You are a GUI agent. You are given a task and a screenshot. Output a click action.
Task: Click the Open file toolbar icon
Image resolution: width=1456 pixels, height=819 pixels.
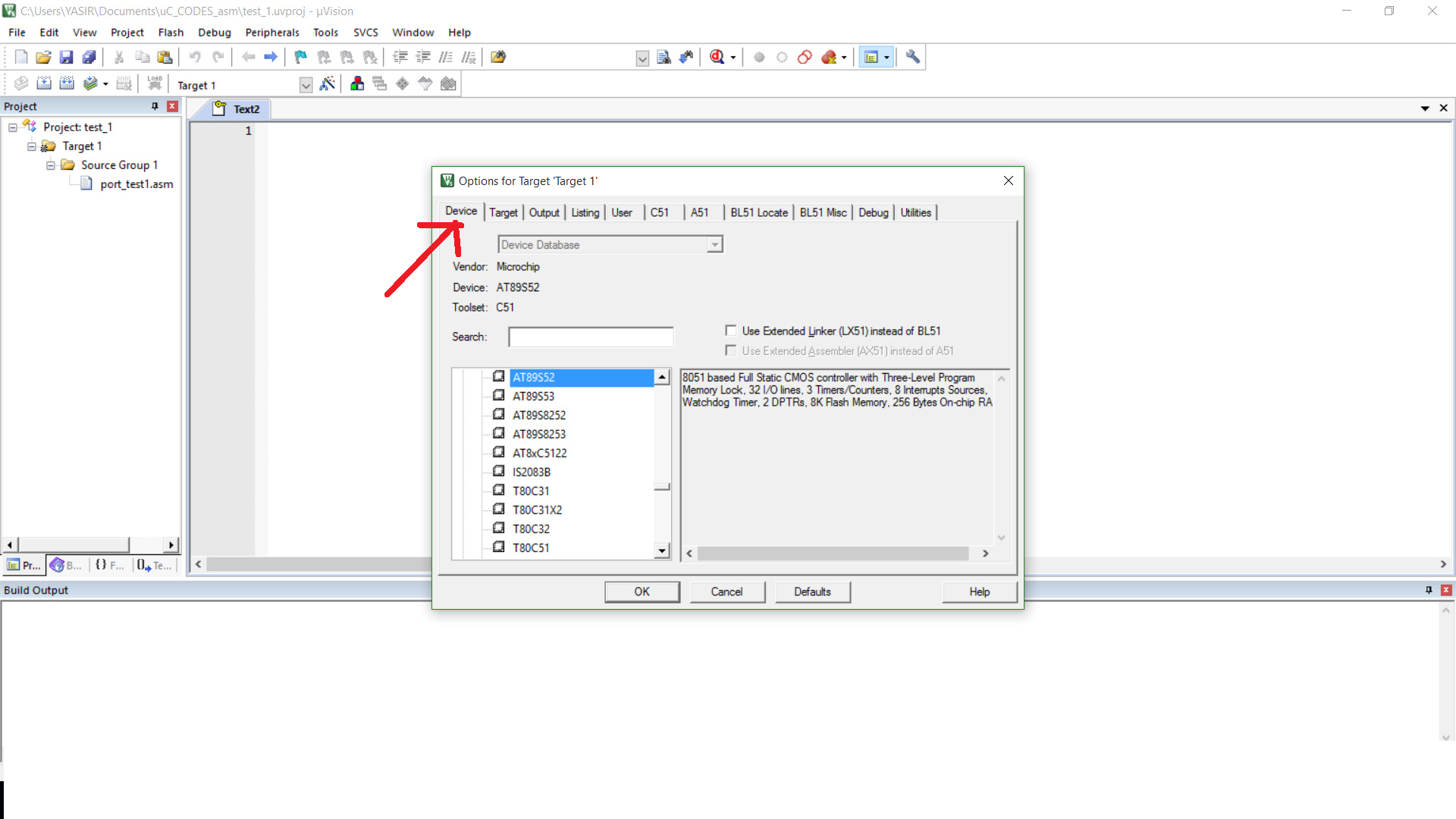point(43,57)
